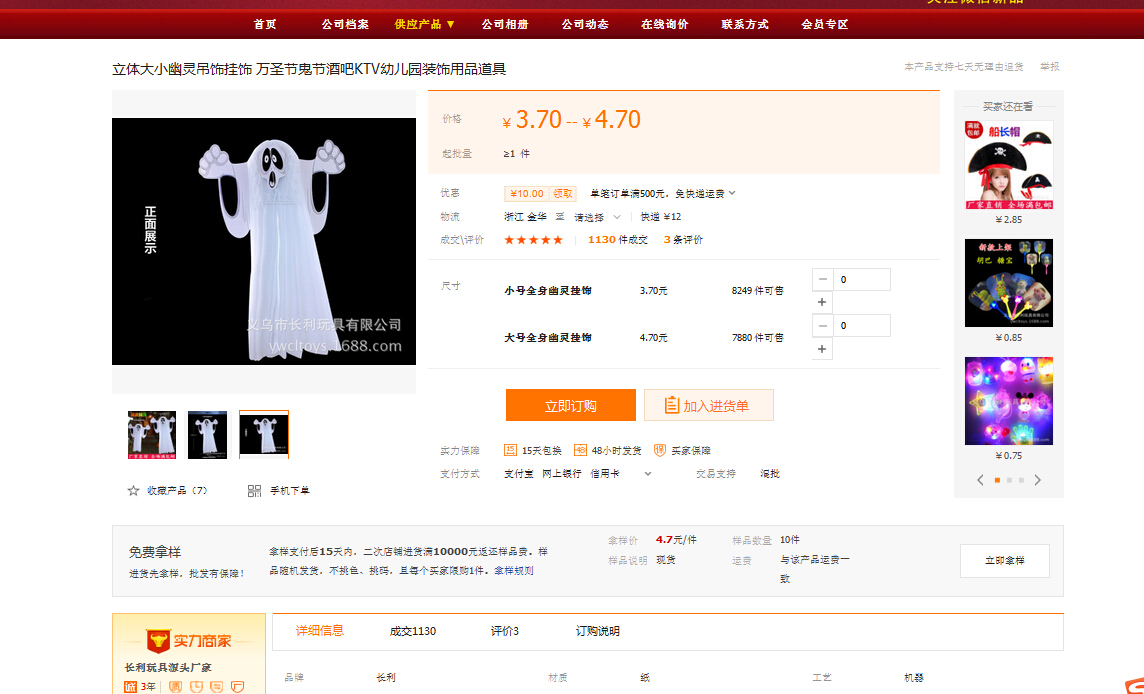Expand the payment methods chevron
The height and width of the screenshot is (694, 1144).
[648, 474]
